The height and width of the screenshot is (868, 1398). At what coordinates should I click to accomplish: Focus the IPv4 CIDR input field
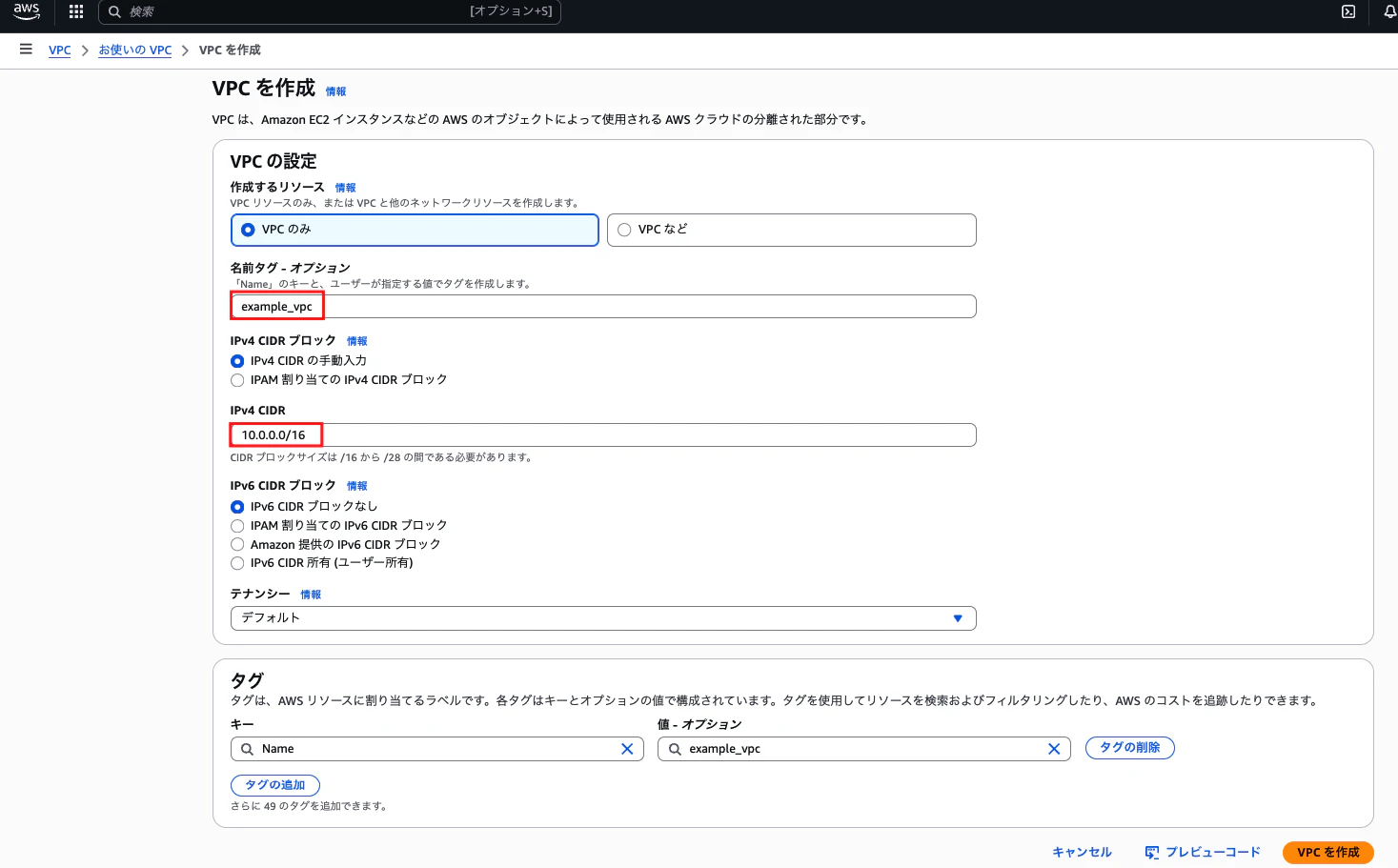[603, 435]
